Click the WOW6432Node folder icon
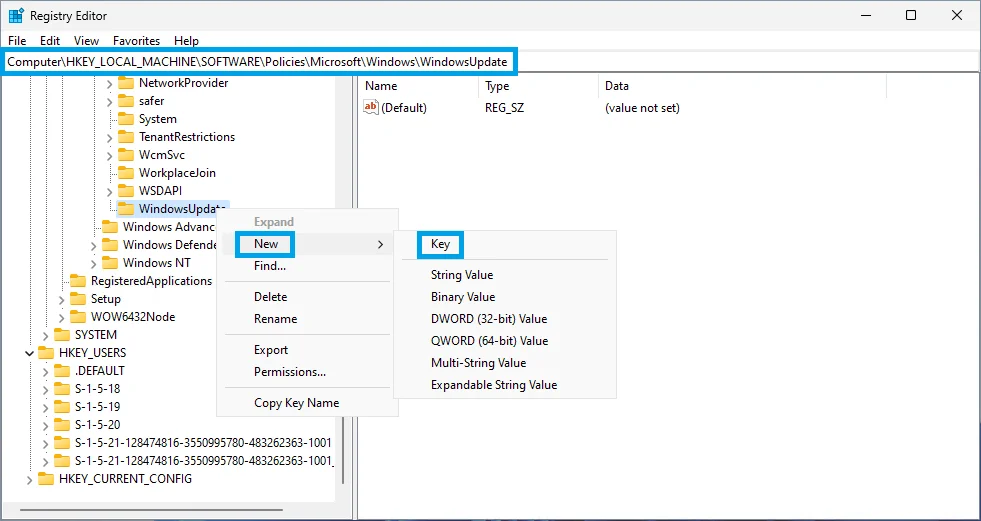This screenshot has width=981, height=521. (x=78, y=317)
